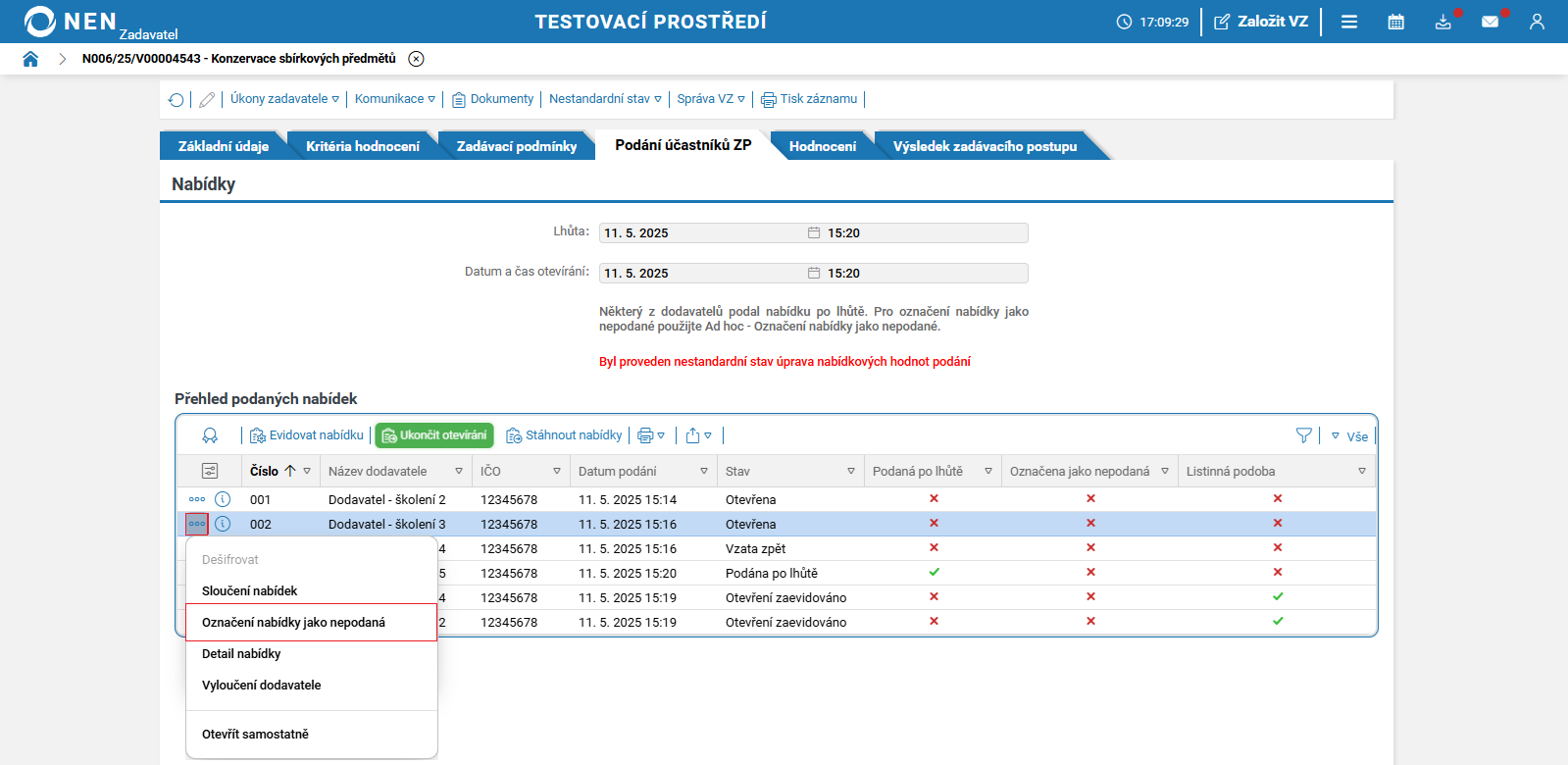Choose Vyloučení dodavatele from context menu
Screen dimensions: 1568x765
pyautogui.click(x=262, y=686)
